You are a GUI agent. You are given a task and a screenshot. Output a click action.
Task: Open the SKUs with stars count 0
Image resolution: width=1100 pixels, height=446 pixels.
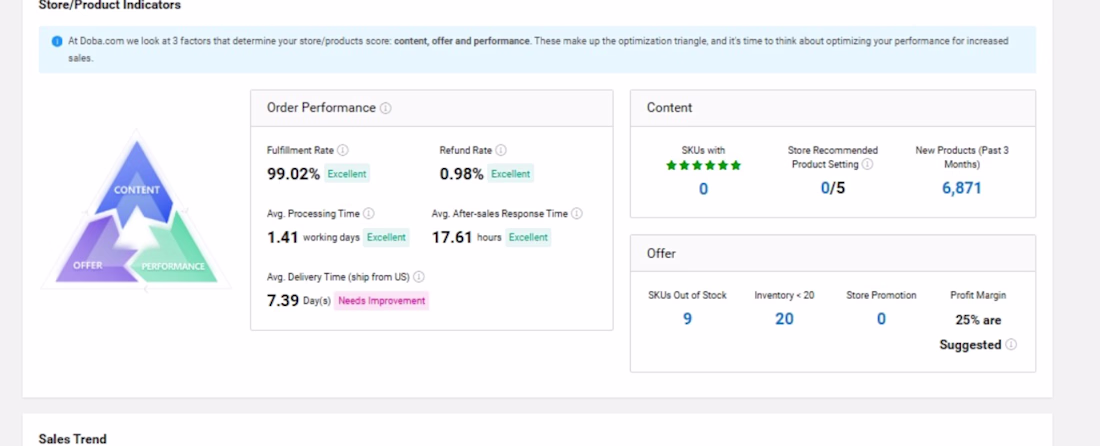pyautogui.click(x=703, y=189)
